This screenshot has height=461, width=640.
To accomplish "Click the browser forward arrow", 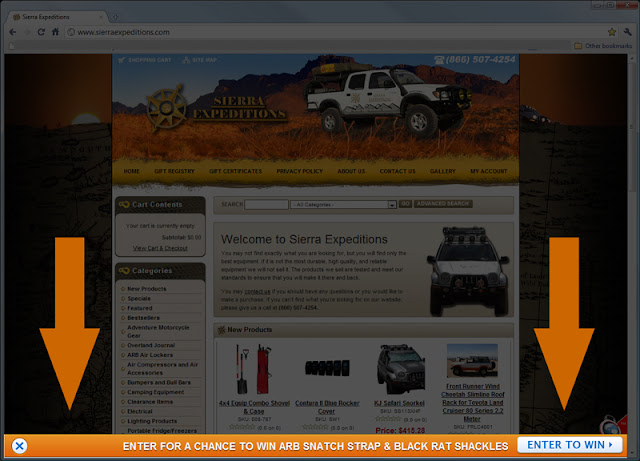I will tap(27, 32).
